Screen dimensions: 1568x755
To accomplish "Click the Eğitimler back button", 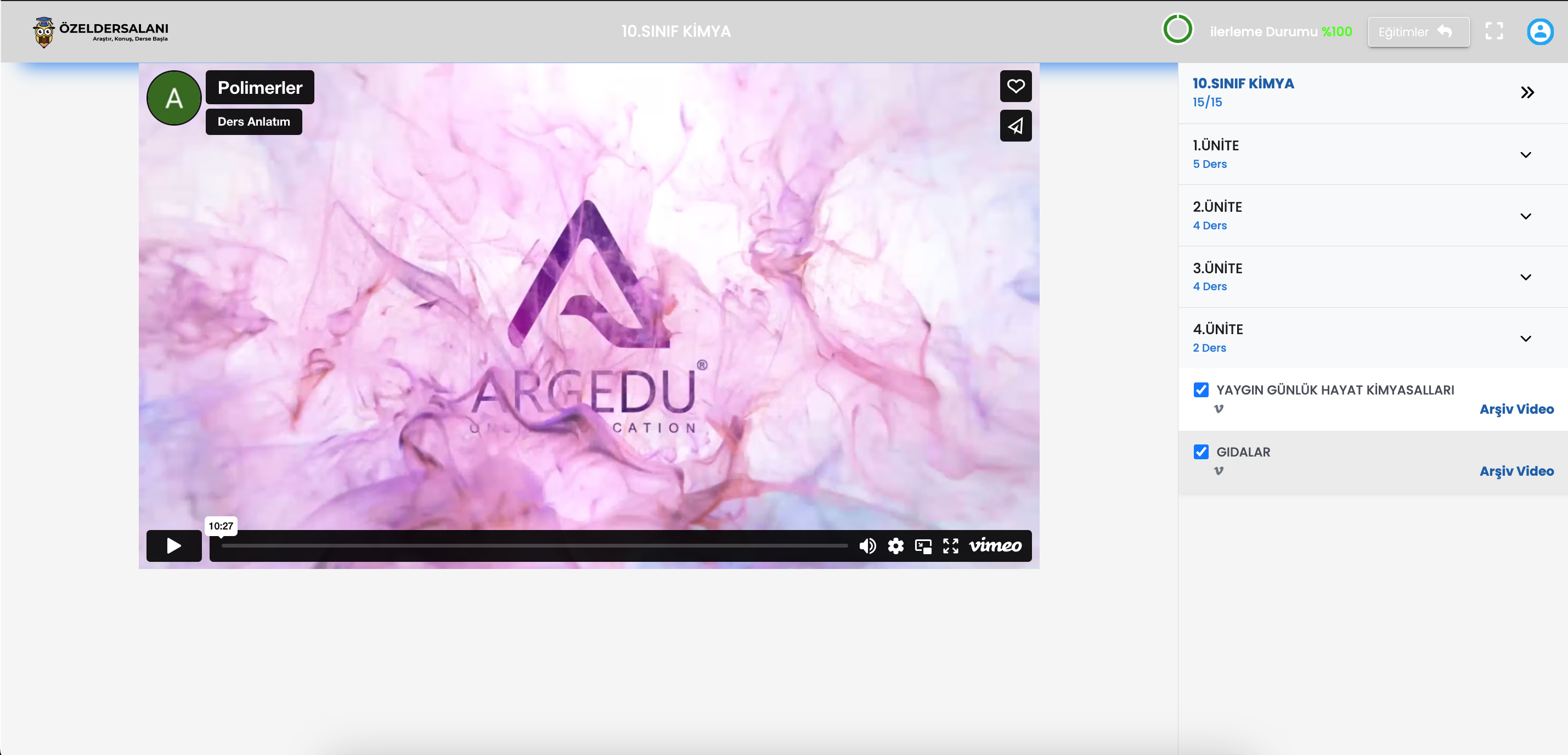I will click(x=1418, y=32).
